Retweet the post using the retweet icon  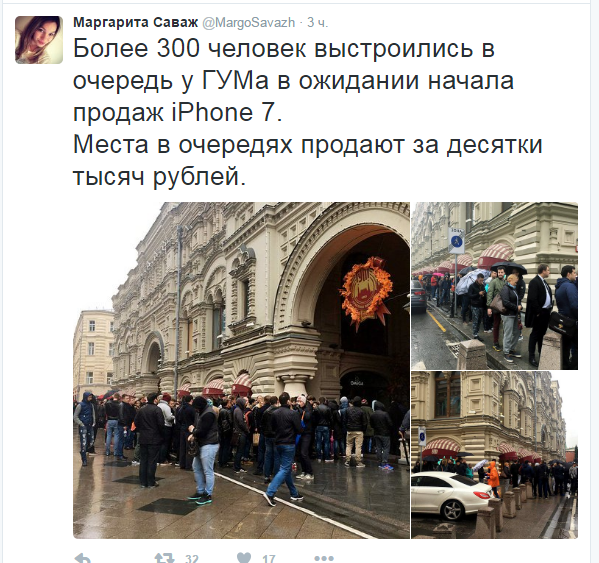[x=165, y=558]
